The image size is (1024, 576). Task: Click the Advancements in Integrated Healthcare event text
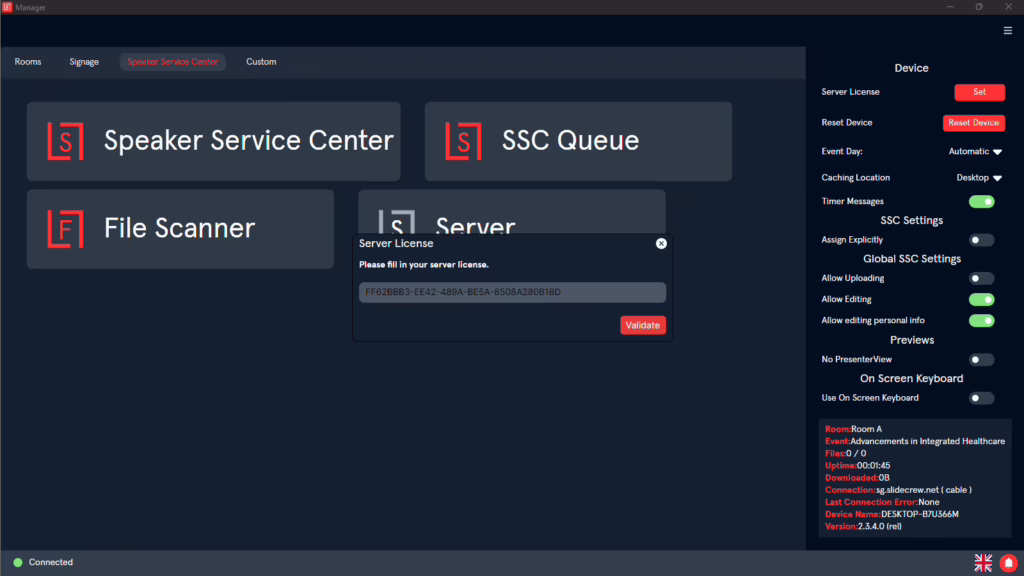click(x=927, y=441)
